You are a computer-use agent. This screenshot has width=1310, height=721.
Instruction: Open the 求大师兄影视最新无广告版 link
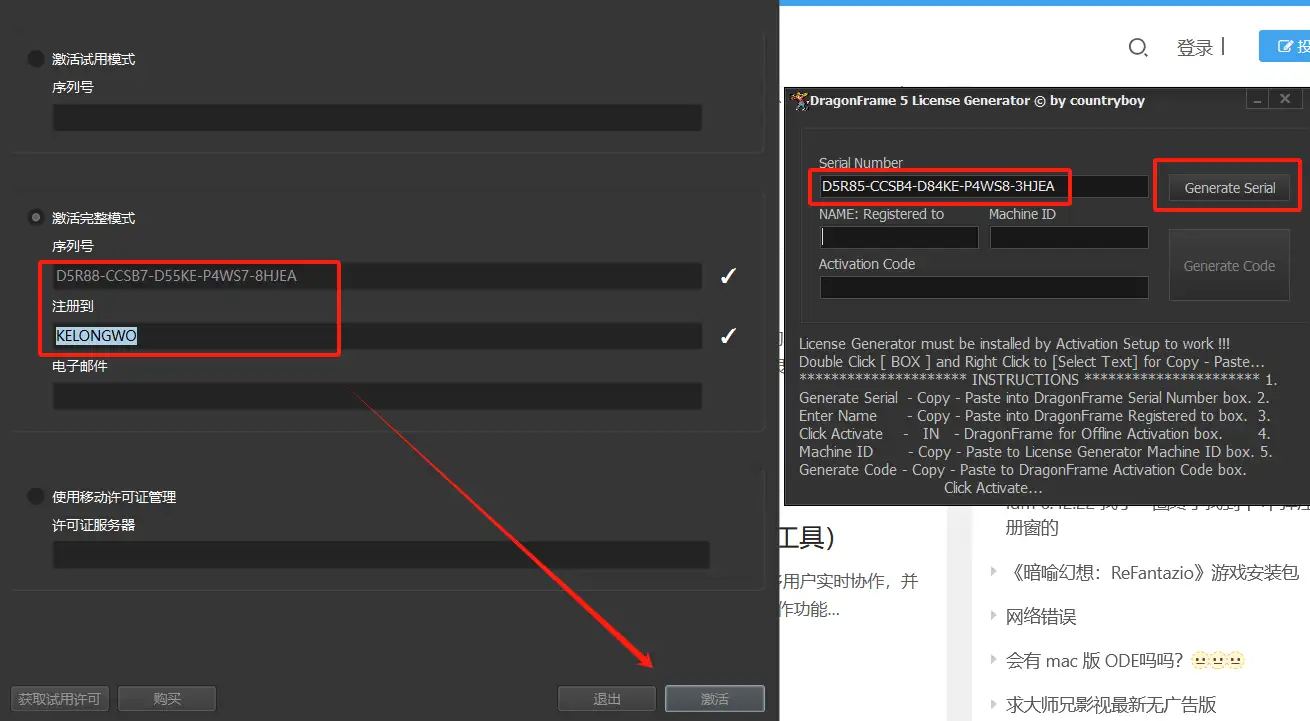pos(1110,704)
